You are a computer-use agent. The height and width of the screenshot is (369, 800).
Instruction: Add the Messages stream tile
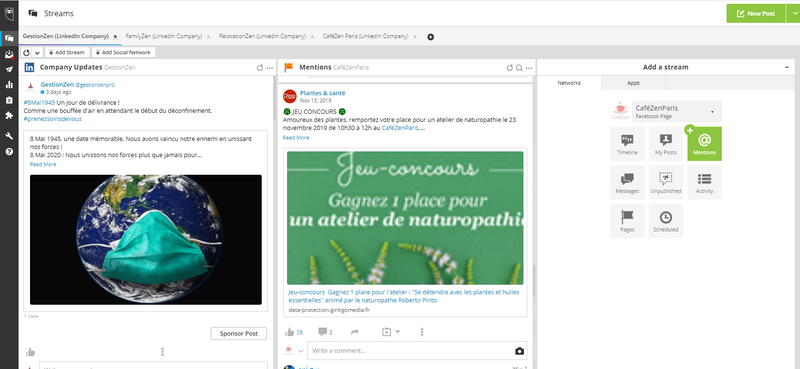627,182
